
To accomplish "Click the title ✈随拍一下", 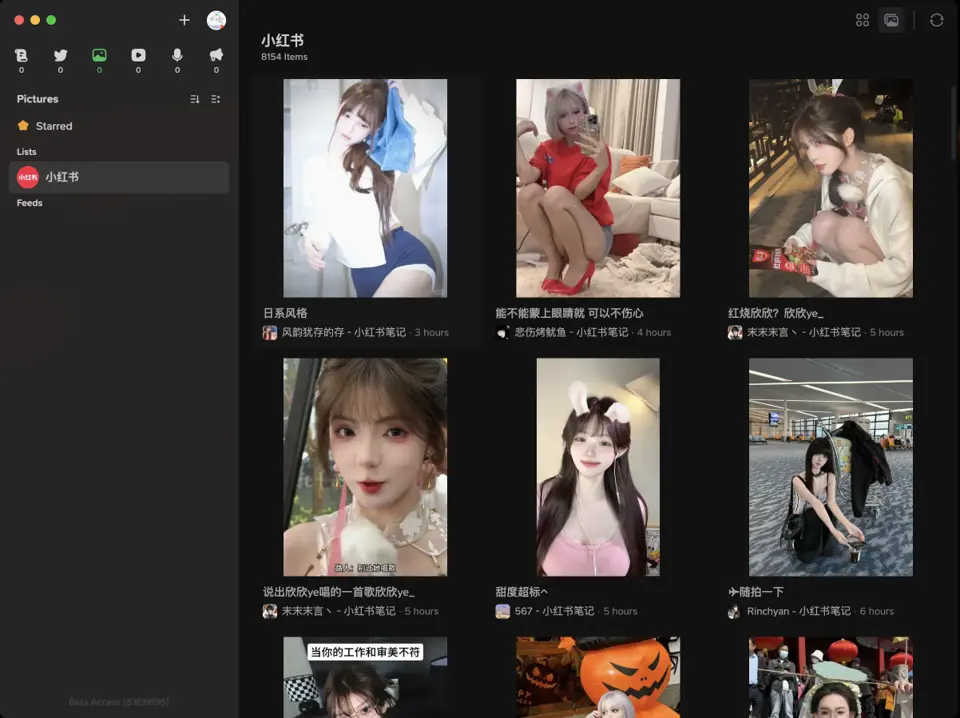I will click(756, 592).
